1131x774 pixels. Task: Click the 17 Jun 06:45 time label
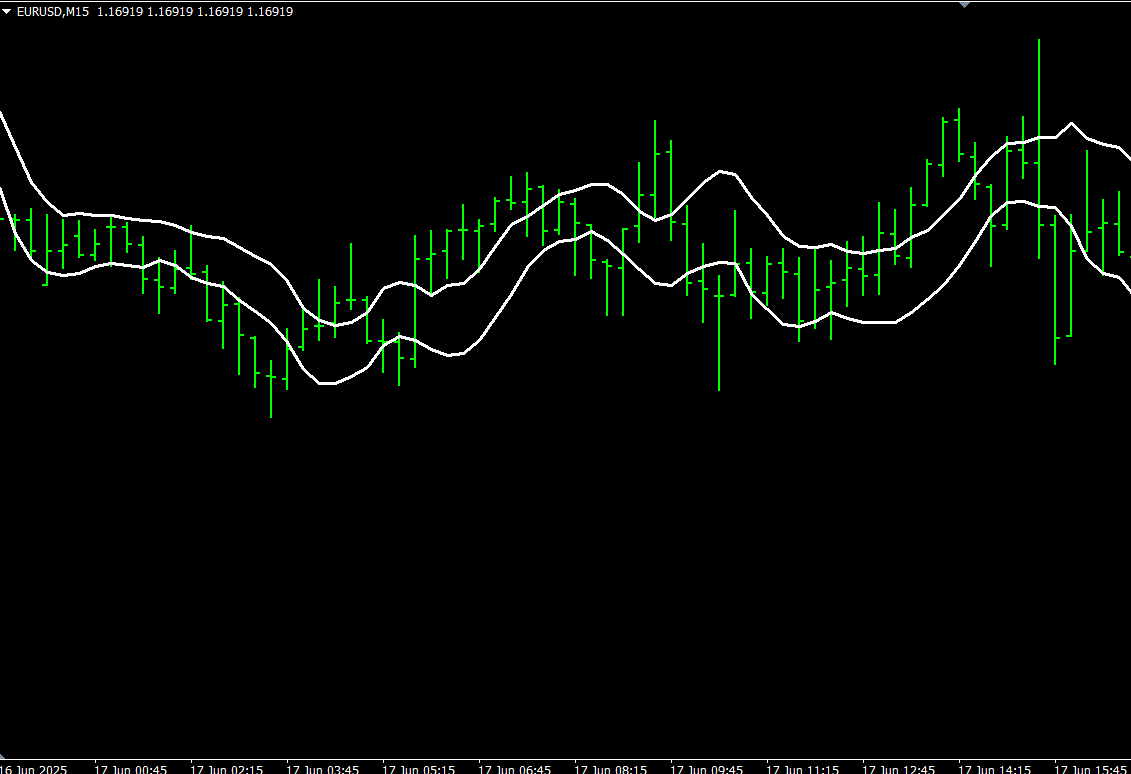514,769
